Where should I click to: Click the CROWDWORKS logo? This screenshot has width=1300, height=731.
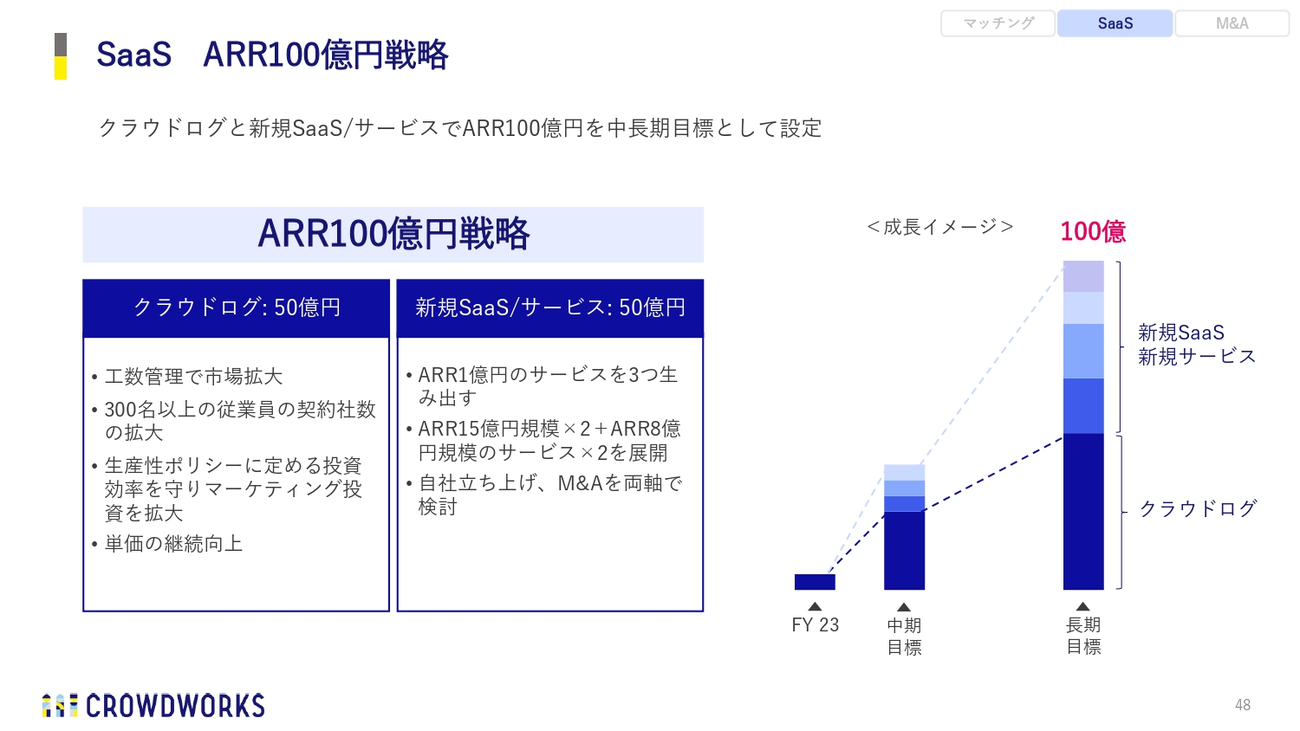tap(153, 705)
